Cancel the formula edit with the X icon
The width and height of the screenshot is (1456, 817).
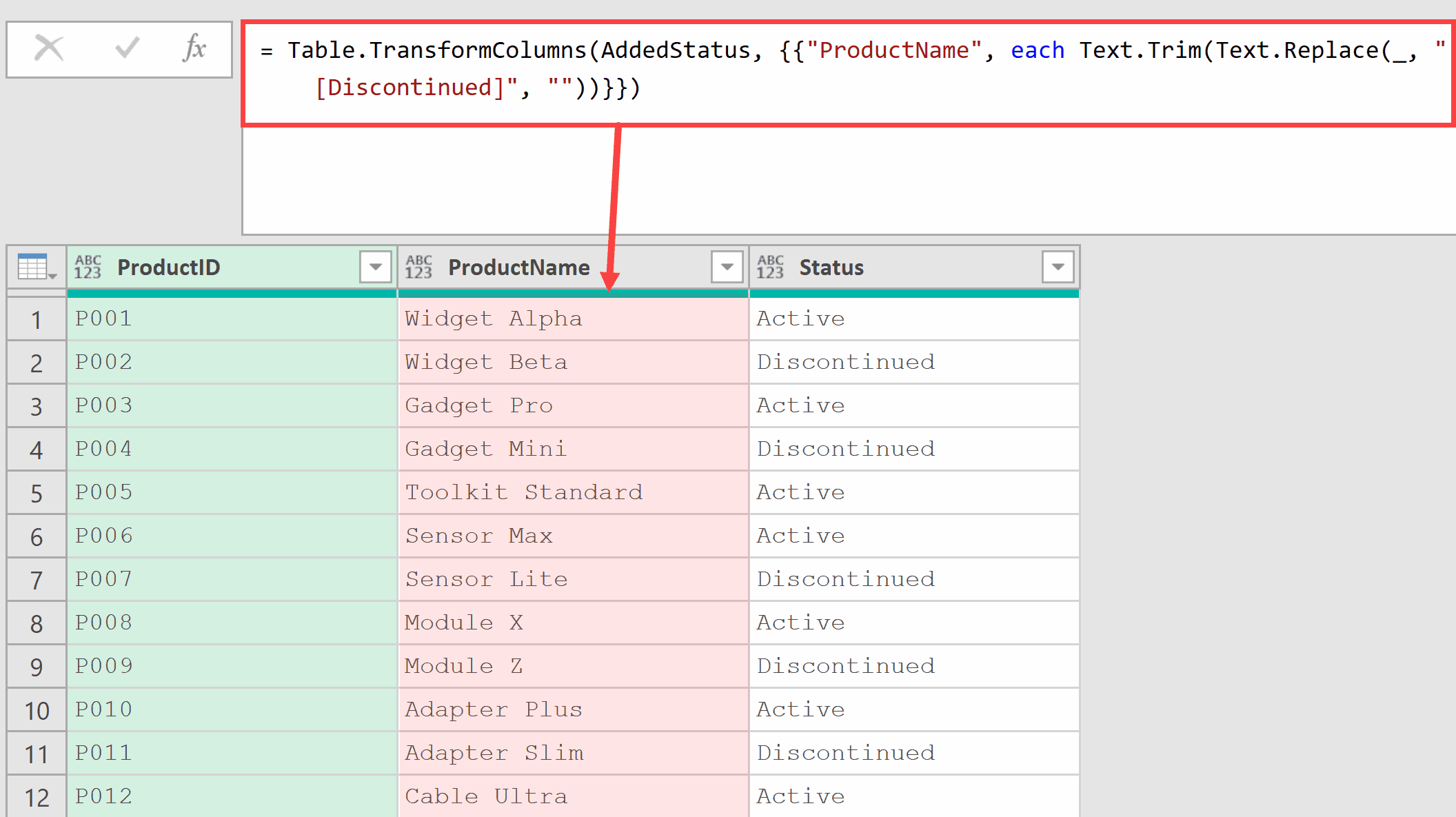point(49,48)
